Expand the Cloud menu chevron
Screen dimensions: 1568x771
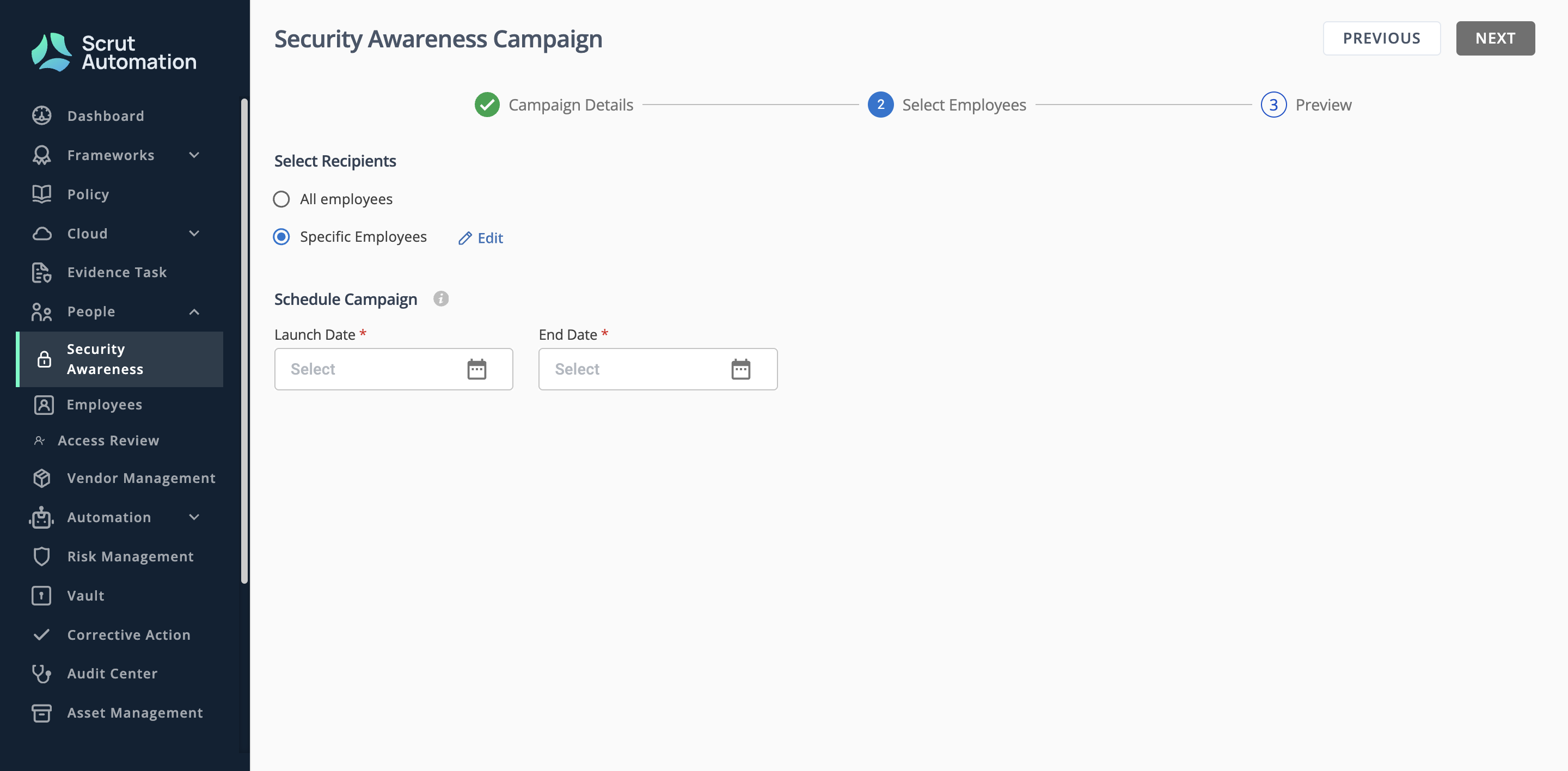point(194,234)
